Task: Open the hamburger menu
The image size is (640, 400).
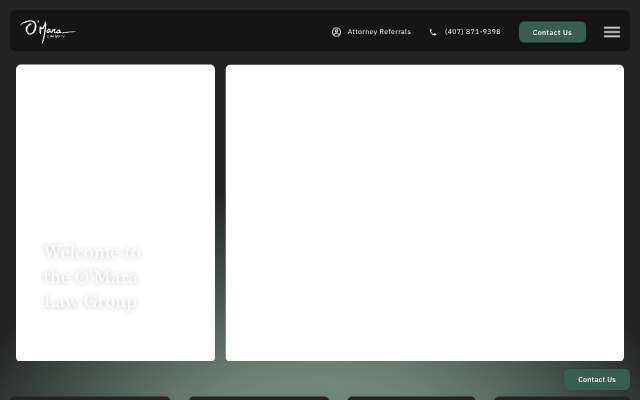Action: (612, 32)
